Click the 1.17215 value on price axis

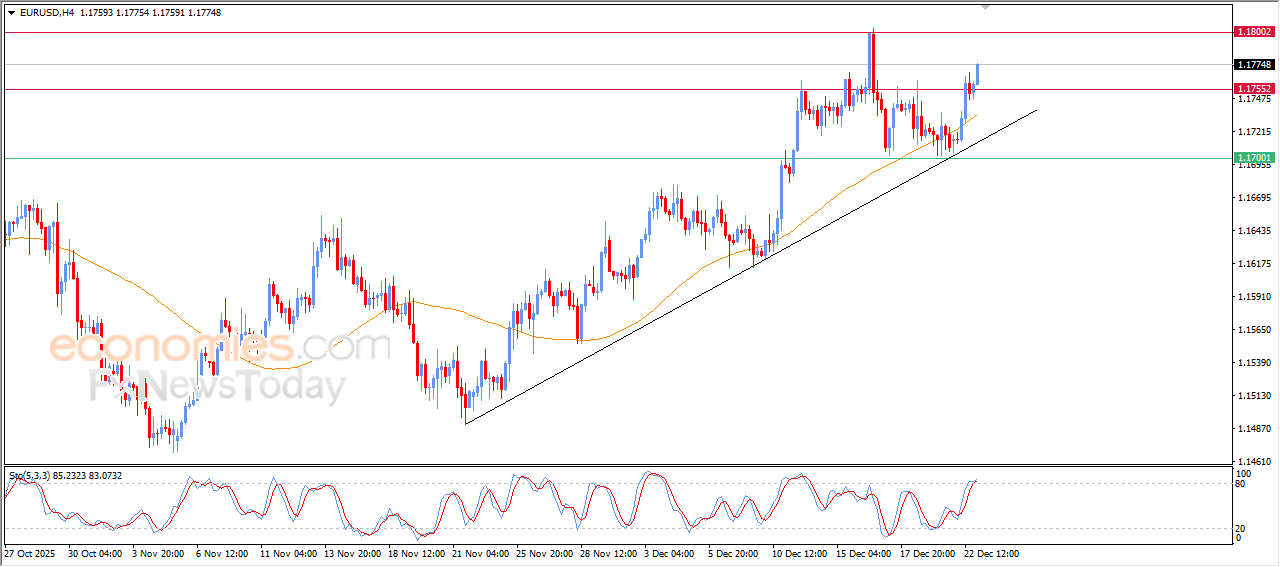point(1254,132)
